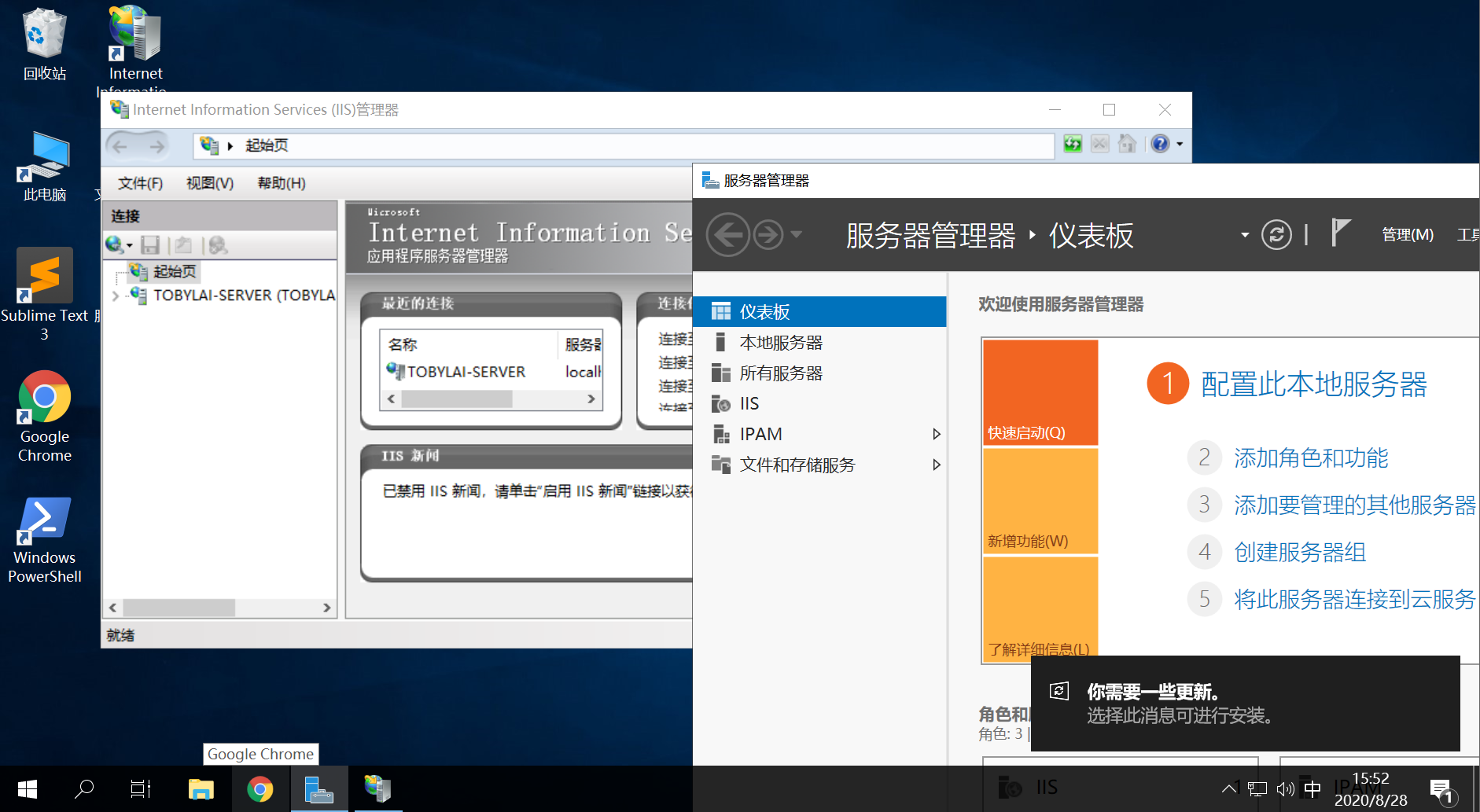Click the back arrow in Server Manager
The image size is (1480, 812).
pos(728,235)
